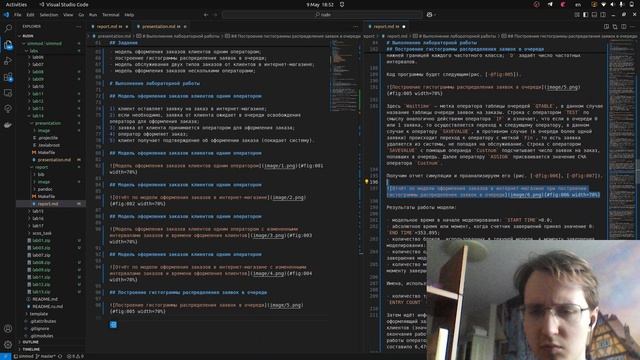Expand the lab06 folder
Viewport: 640px width, 360px height.
pos(38,58)
